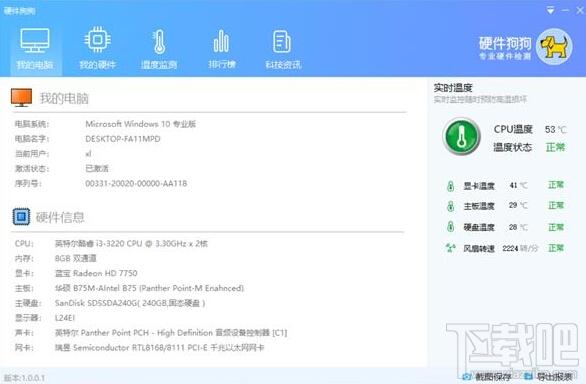This screenshot has height=384, width=586.
Task: Click the fan icon next to 风扇转速
Action: coord(451,248)
